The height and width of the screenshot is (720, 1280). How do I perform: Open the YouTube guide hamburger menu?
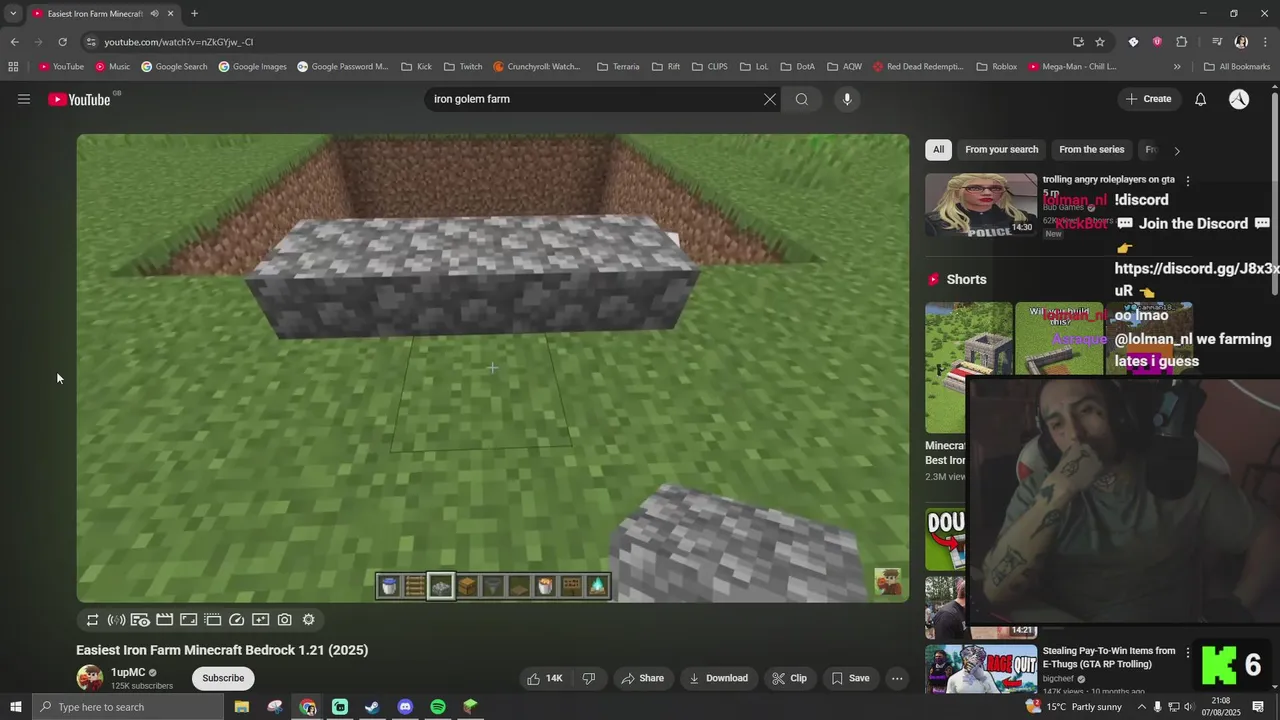24,99
